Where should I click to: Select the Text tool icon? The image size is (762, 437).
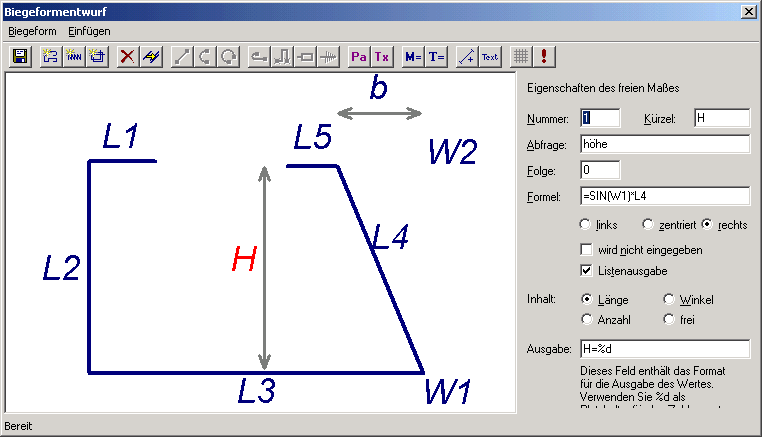coord(489,57)
